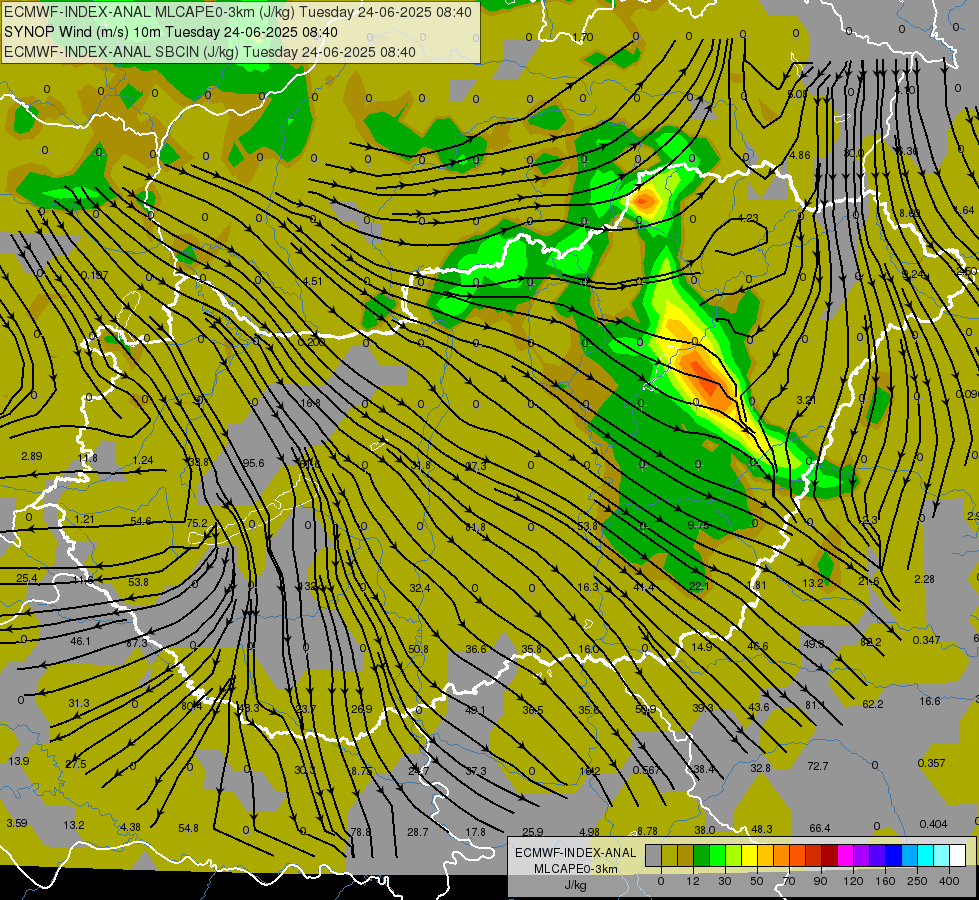Click the map value 75.2
Screen dimensions: 979x900
(x=197, y=523)
